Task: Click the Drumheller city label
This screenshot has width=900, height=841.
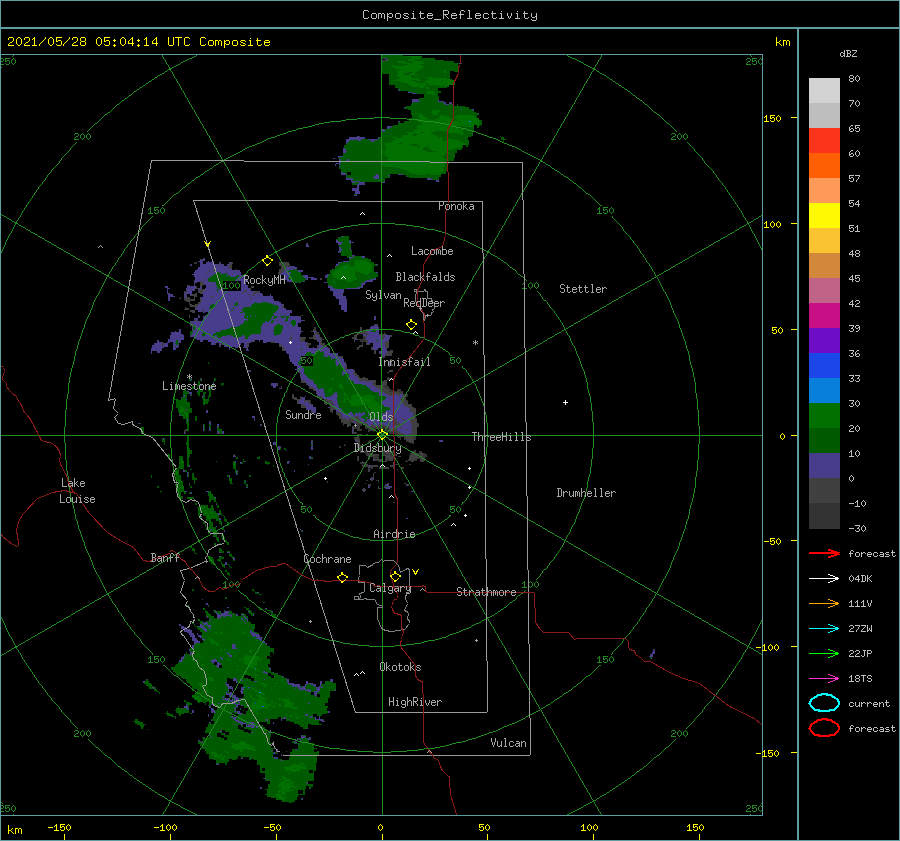Action: (586, 493)
